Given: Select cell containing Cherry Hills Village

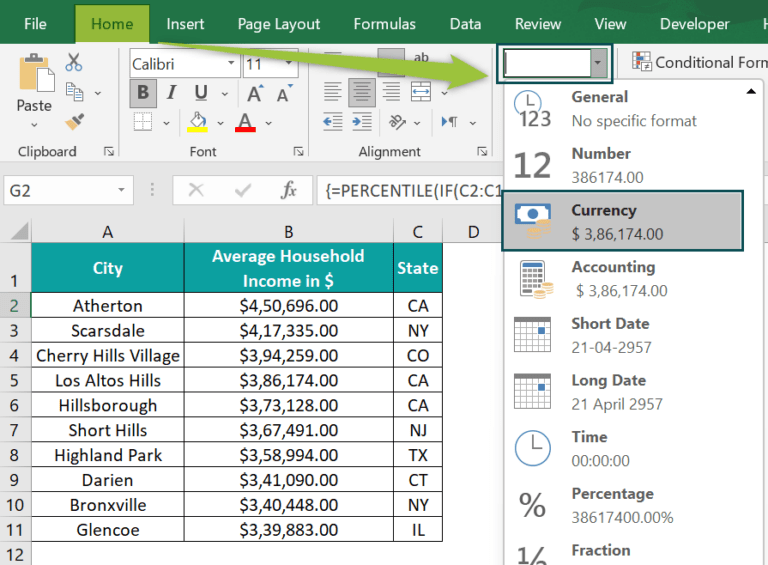Looking at the screenshot, I should 108,355.
